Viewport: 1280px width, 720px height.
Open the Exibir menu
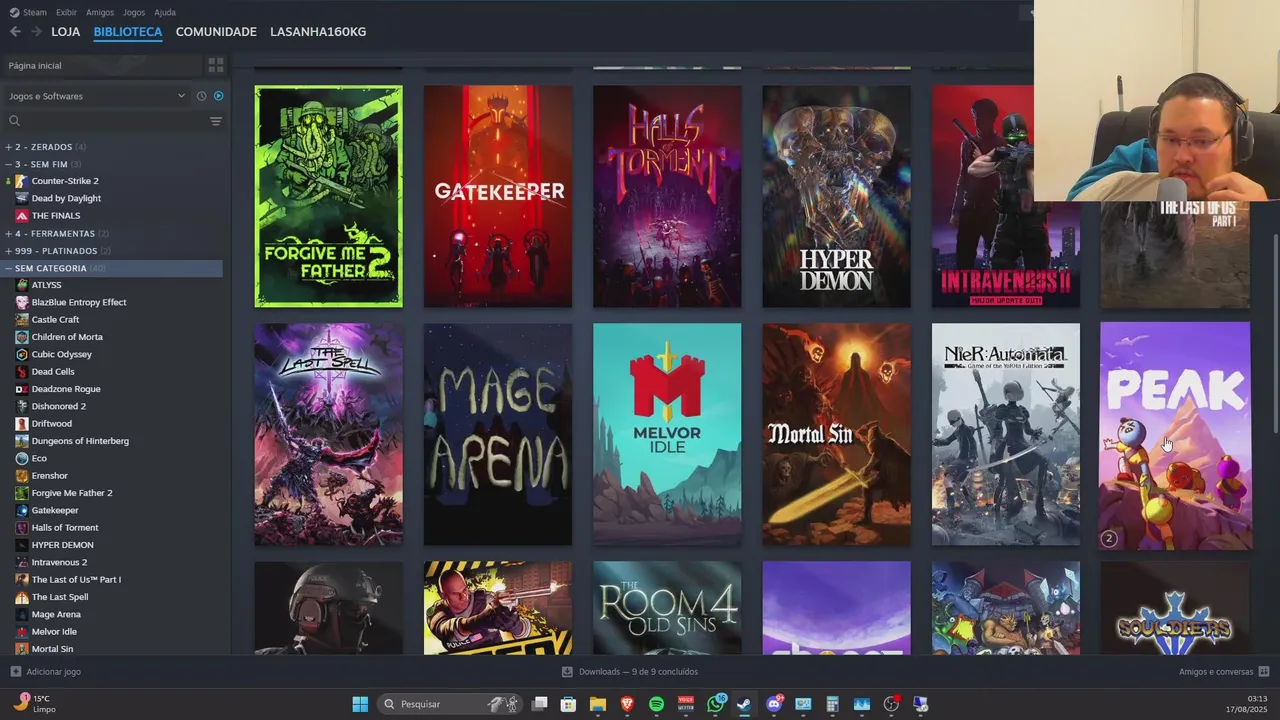pyautogui.click(x=66, y=12)
